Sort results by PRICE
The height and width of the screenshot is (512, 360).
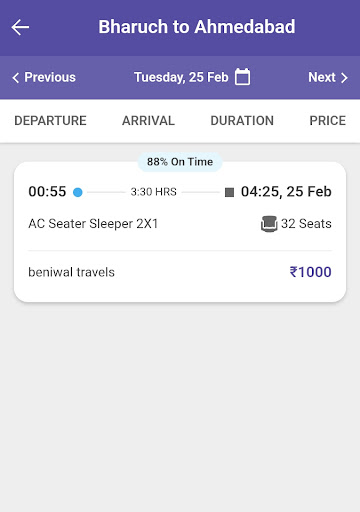[328, 121]
